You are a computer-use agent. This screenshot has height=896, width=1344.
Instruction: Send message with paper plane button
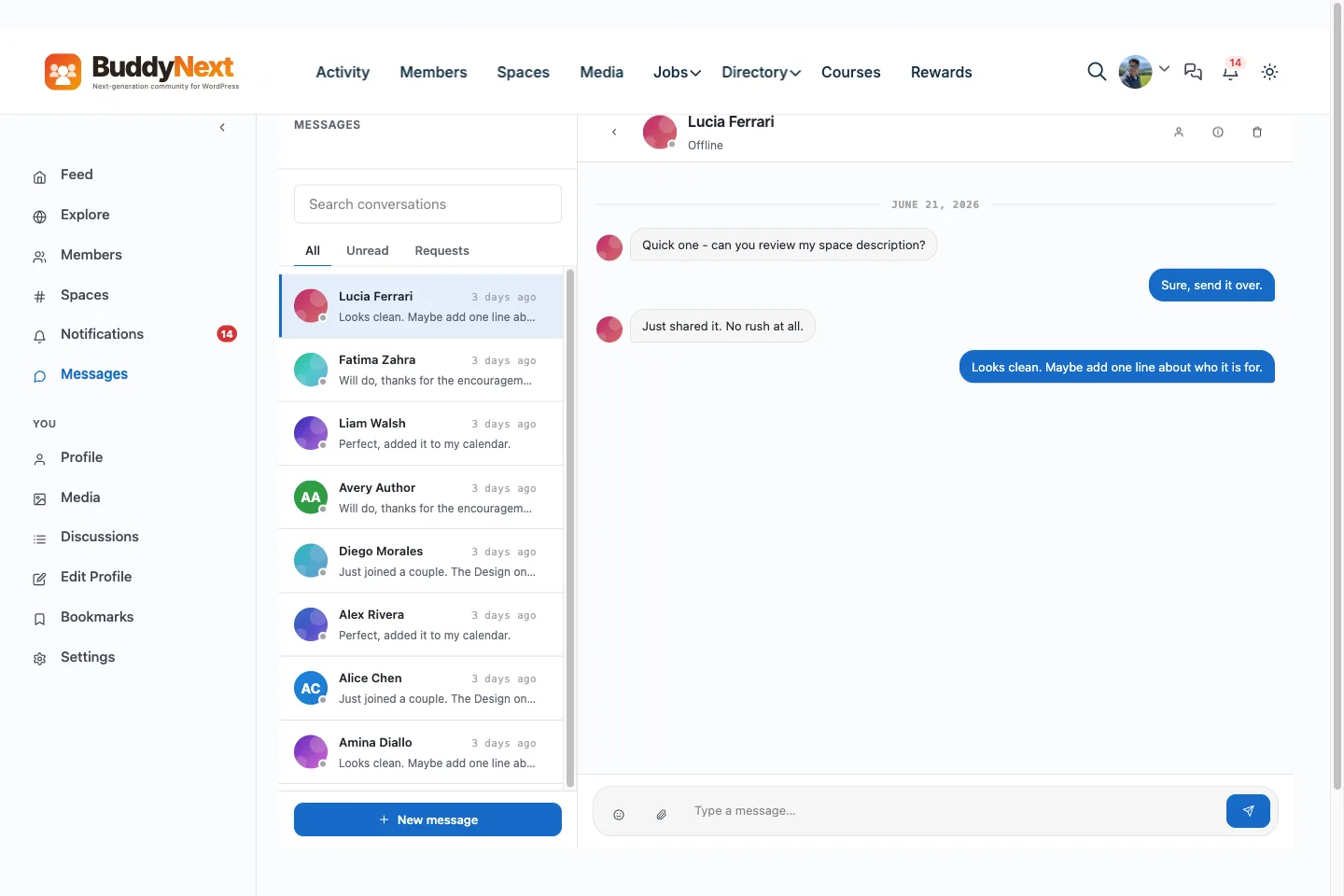(1248, 811)
